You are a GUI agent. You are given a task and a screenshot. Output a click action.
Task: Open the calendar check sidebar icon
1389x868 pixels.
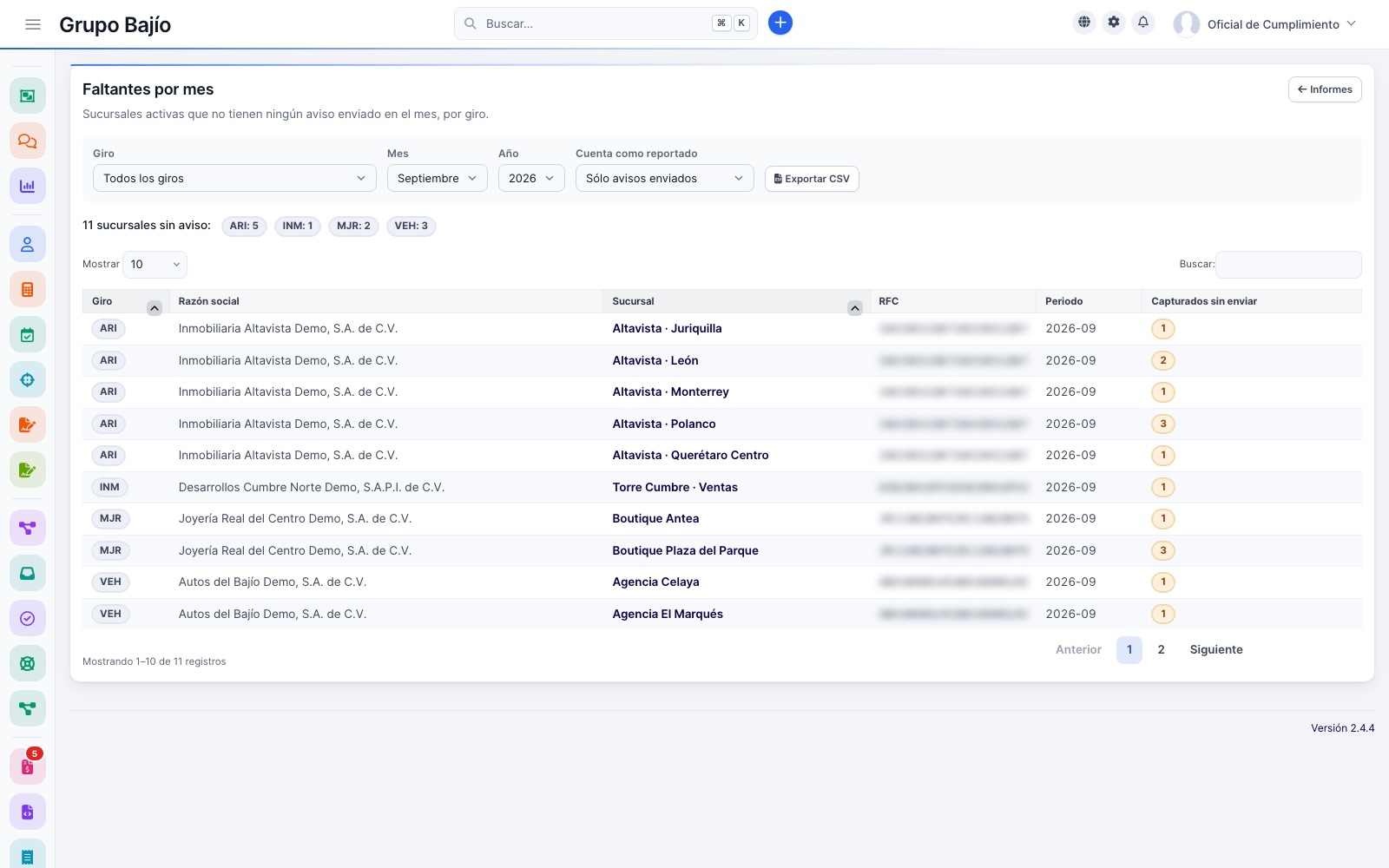click(x=28, y=335)
